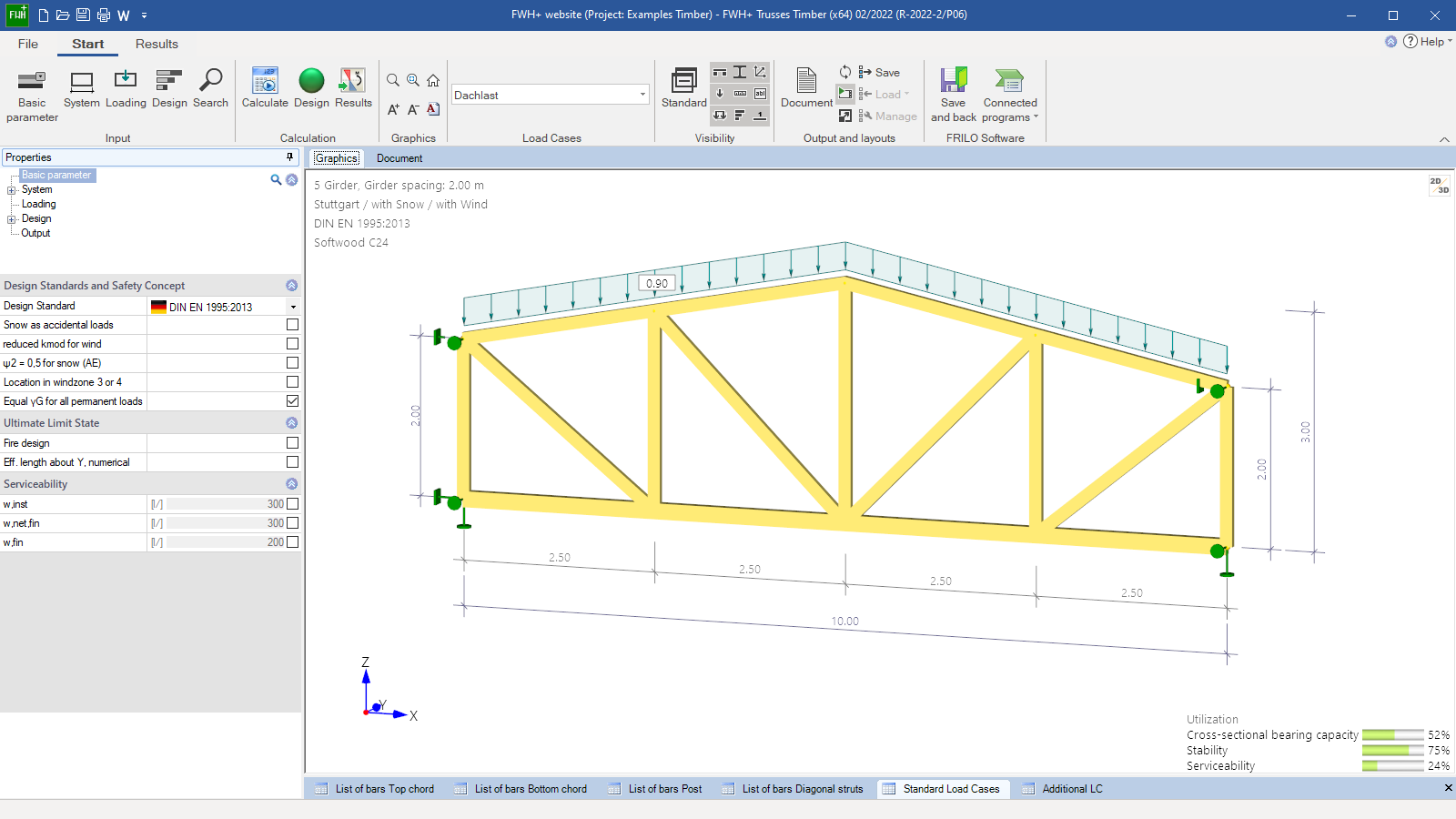Toggle Location in windzone 3 or 4

(292, 382)
